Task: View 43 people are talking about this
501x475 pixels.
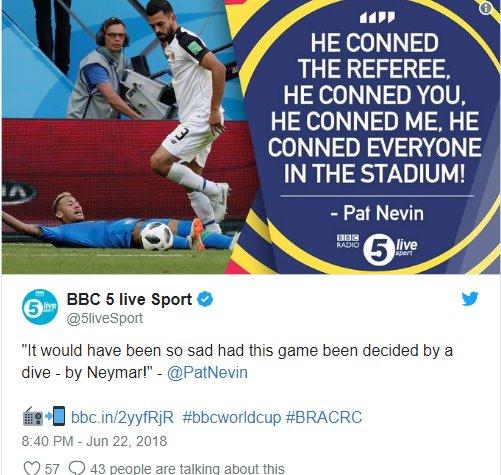Action: point(187,469)
